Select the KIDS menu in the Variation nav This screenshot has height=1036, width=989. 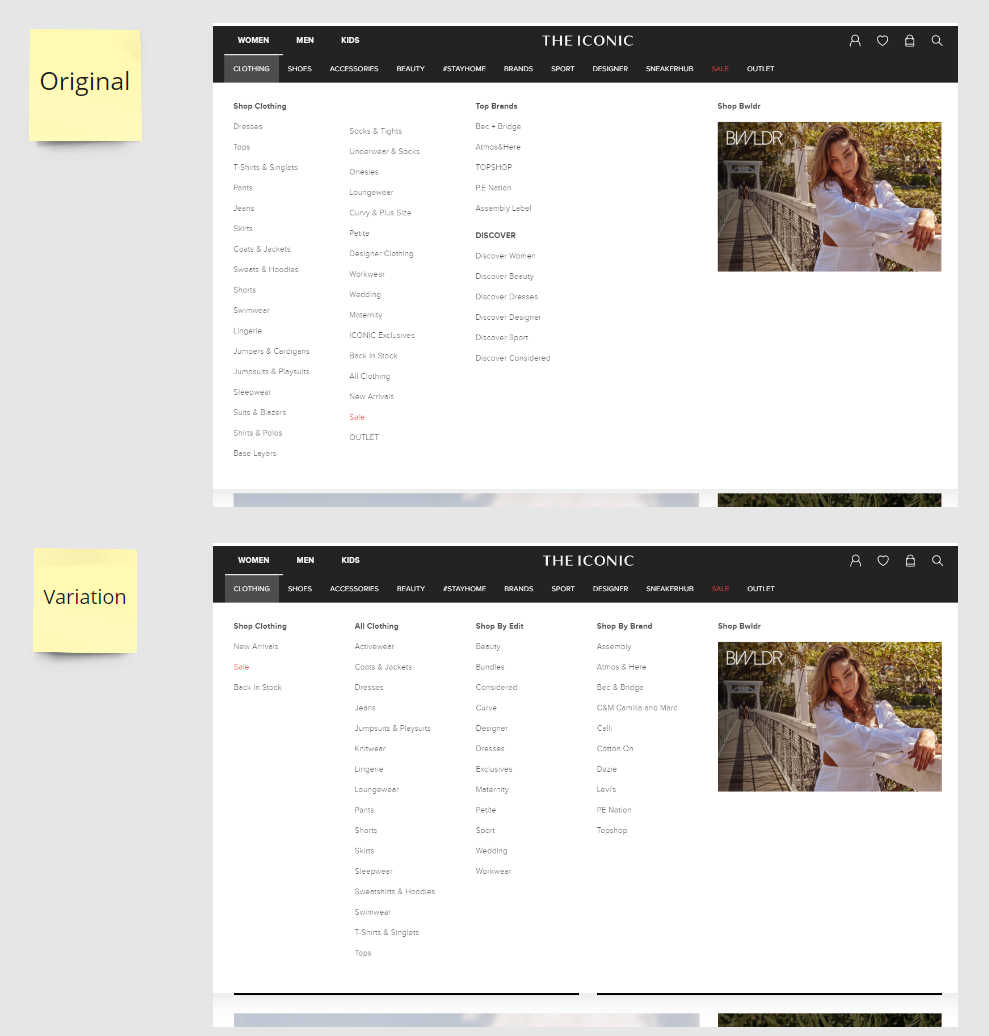point(350,560)
